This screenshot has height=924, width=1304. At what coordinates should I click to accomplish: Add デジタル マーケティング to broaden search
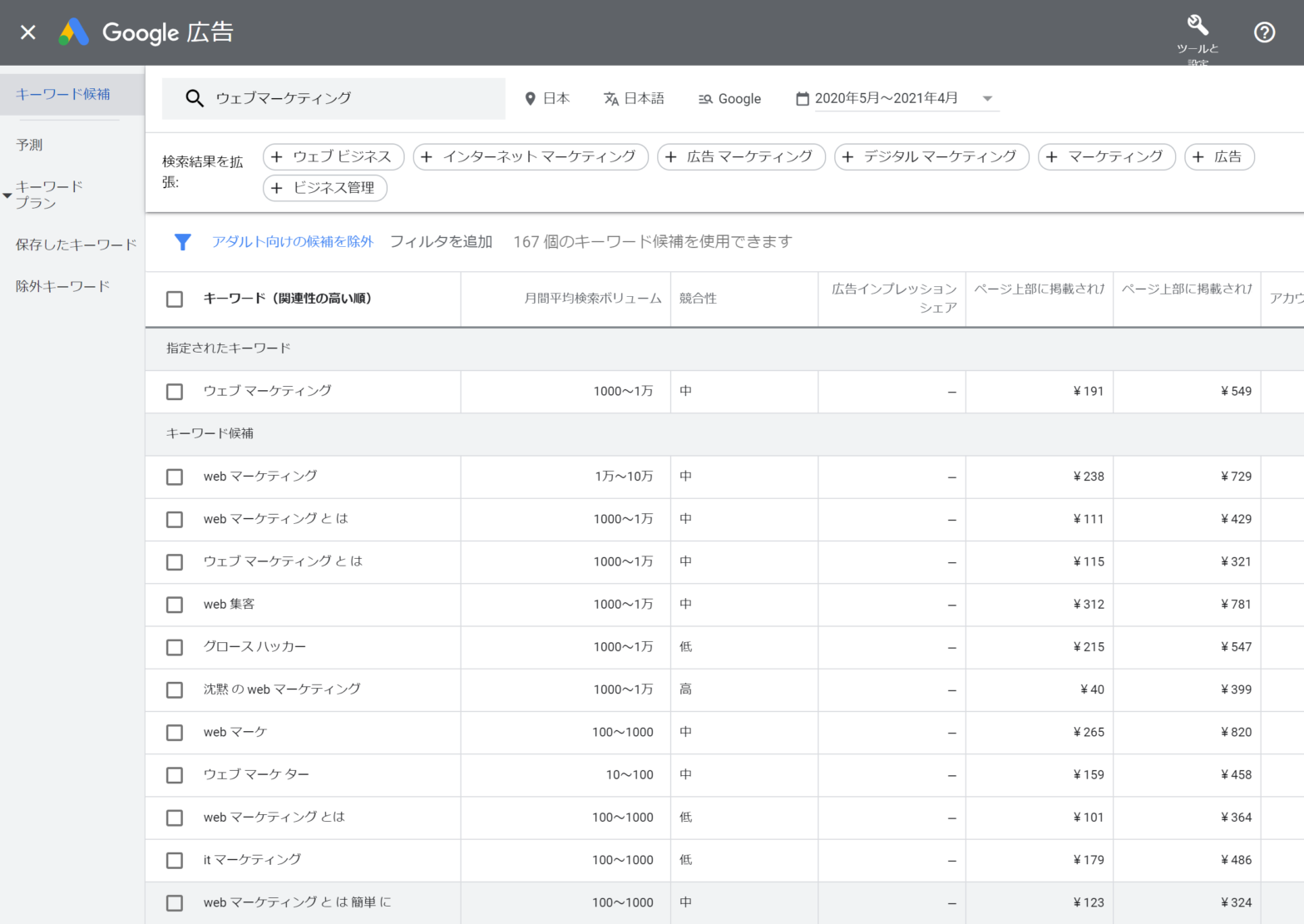931,156
